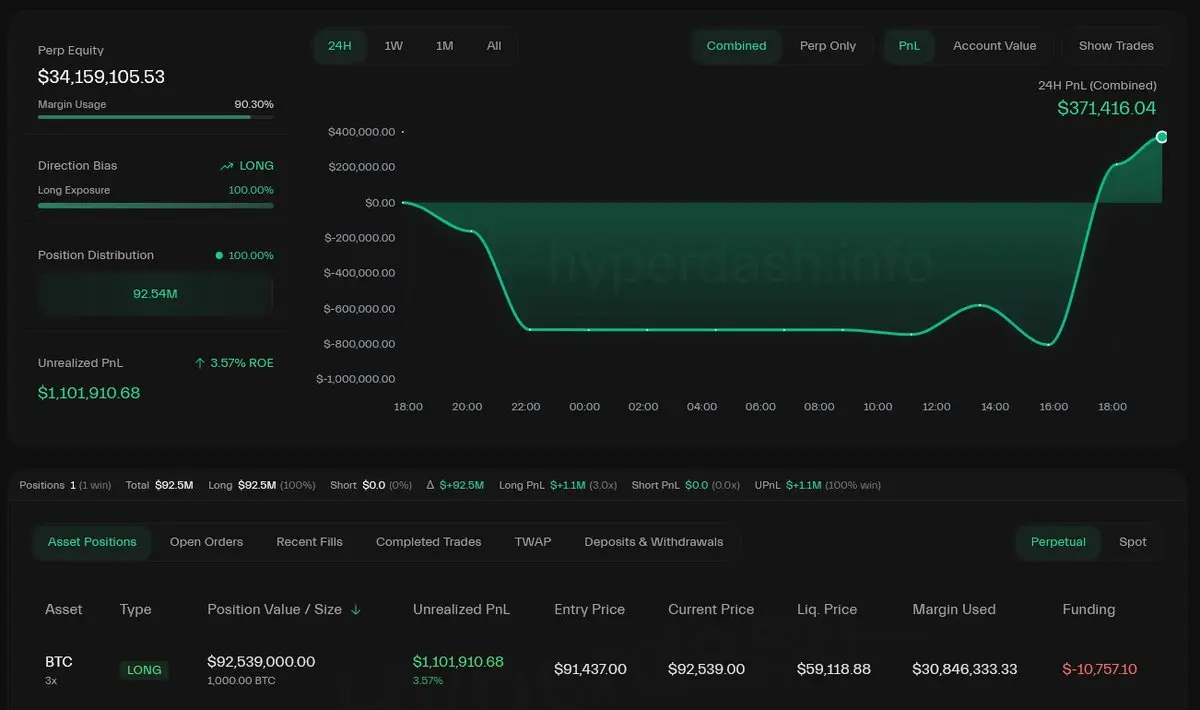This screenshot has width=1200, height=710.
Task: Click the chart's latest data point marker
Action: point(1161,137)
